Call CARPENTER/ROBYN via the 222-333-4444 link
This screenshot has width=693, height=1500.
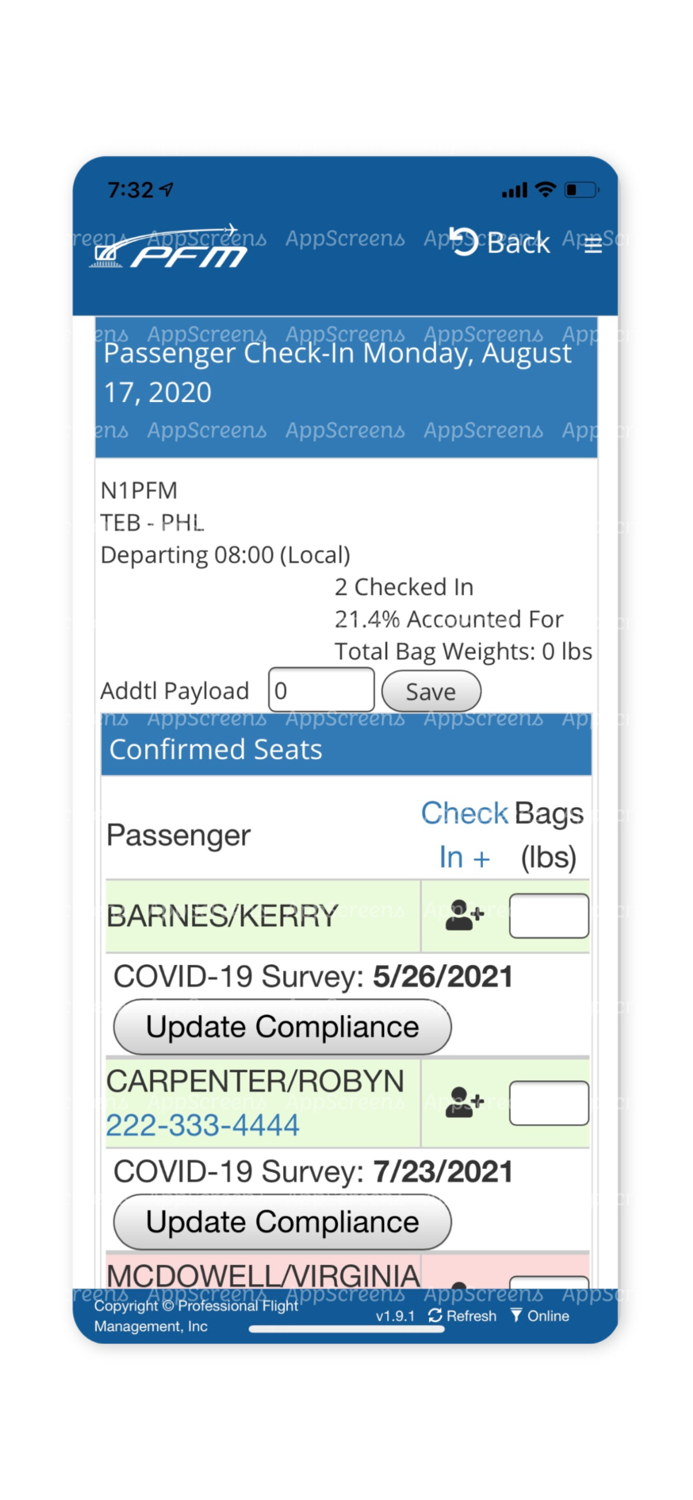[202, 1125]
